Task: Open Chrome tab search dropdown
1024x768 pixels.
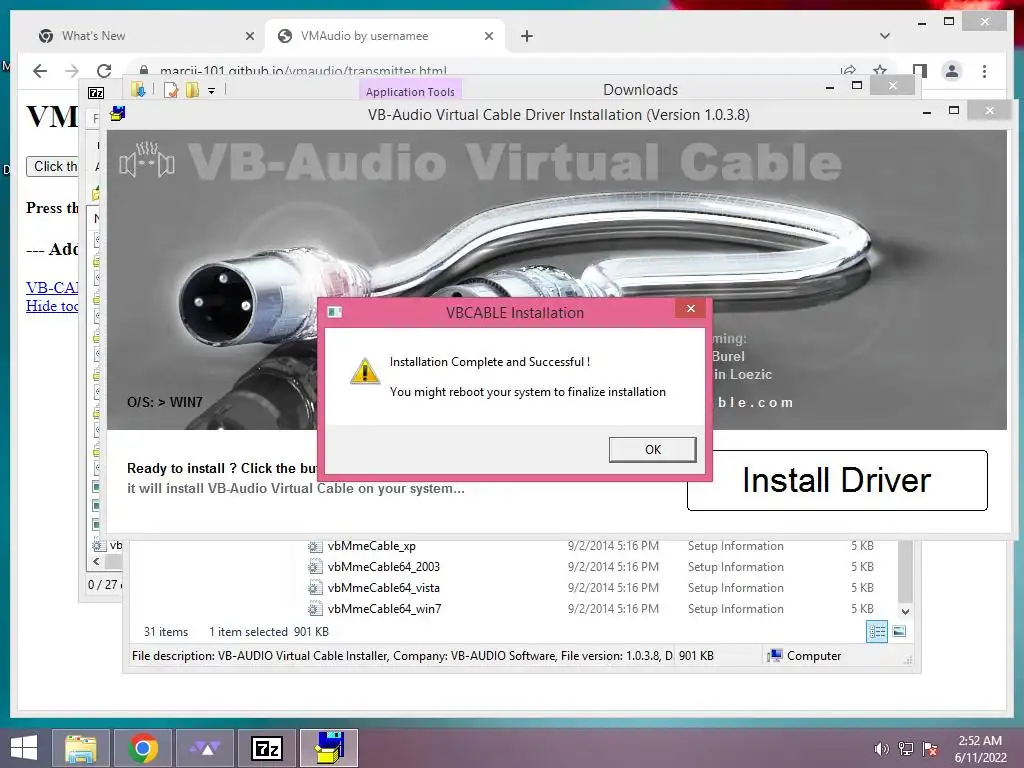Action: 885,36
